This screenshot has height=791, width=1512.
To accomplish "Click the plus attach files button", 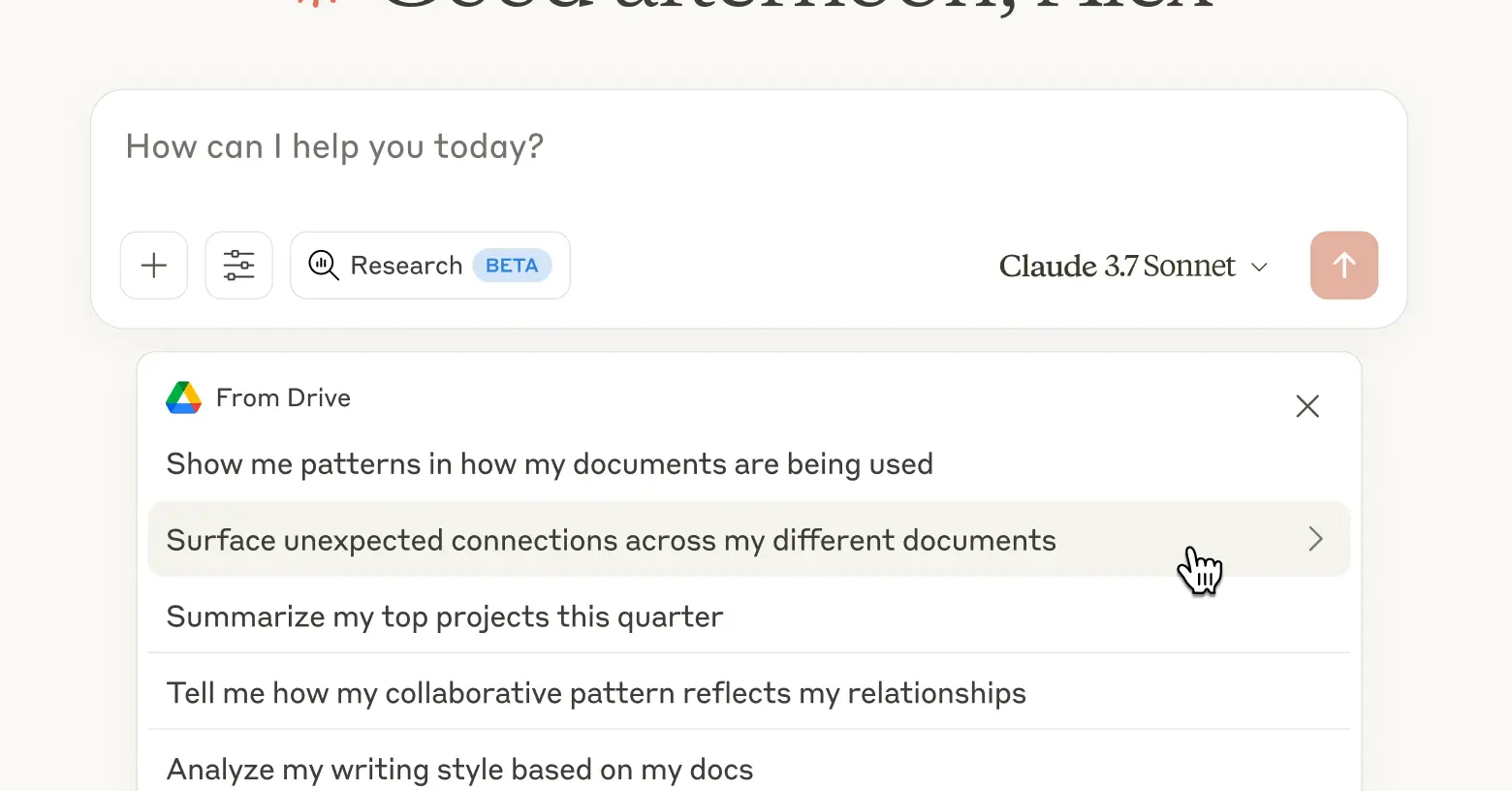I will point(154,266).
